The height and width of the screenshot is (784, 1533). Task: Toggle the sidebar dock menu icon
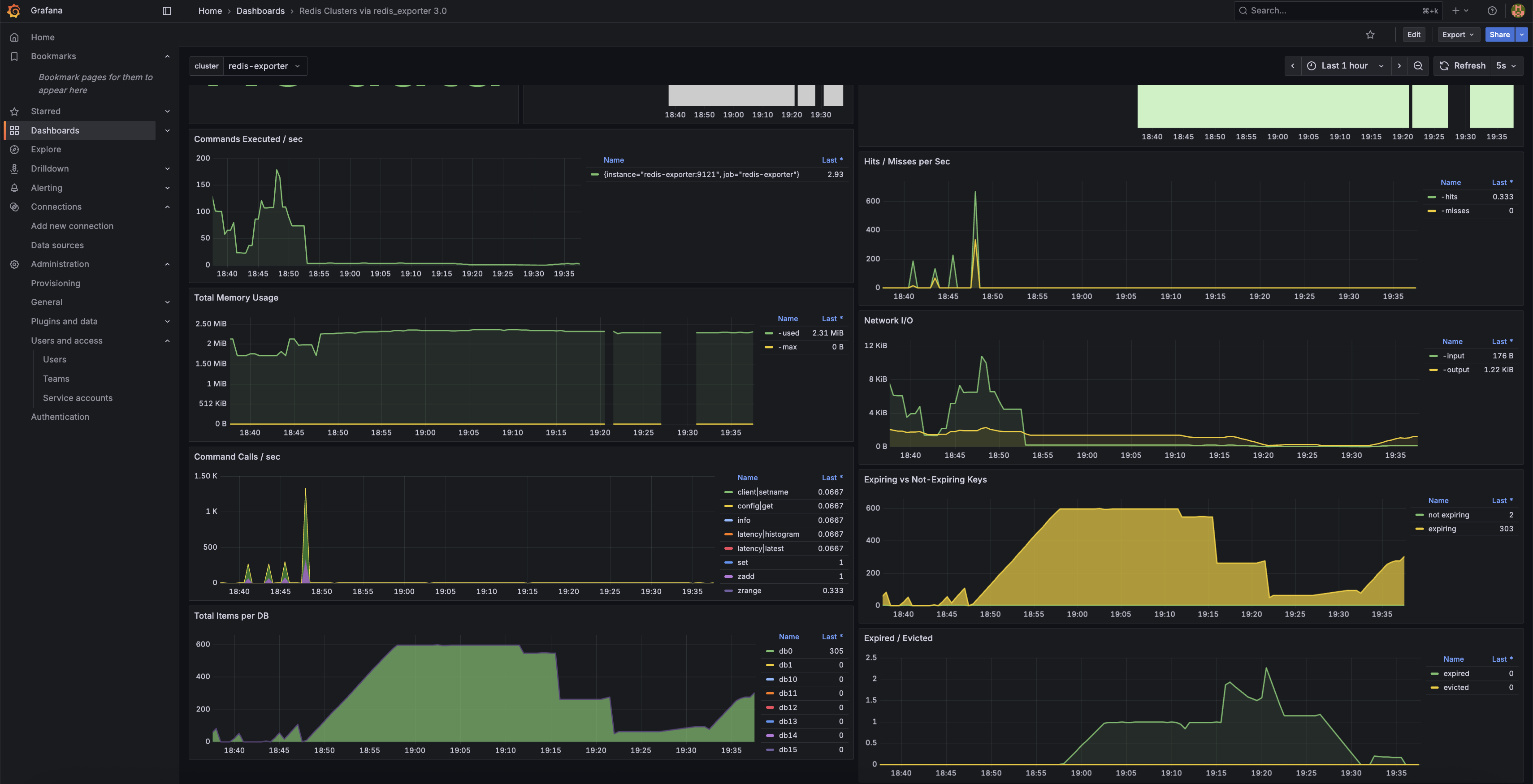tap(167, 11)
